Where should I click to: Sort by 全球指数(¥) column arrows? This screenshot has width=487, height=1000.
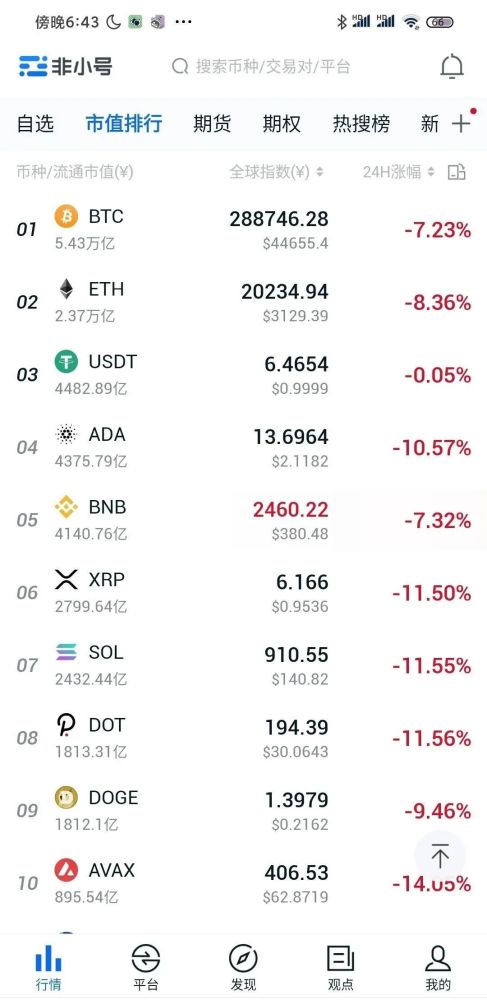point(319,172)
